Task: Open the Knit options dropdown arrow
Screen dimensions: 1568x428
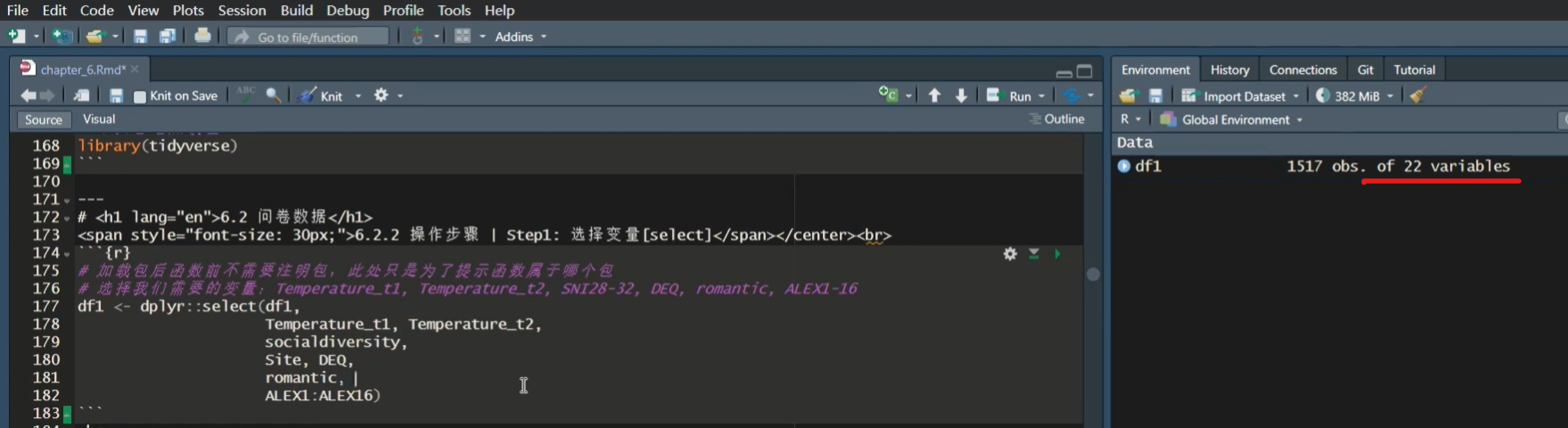Action: [358, 95]
